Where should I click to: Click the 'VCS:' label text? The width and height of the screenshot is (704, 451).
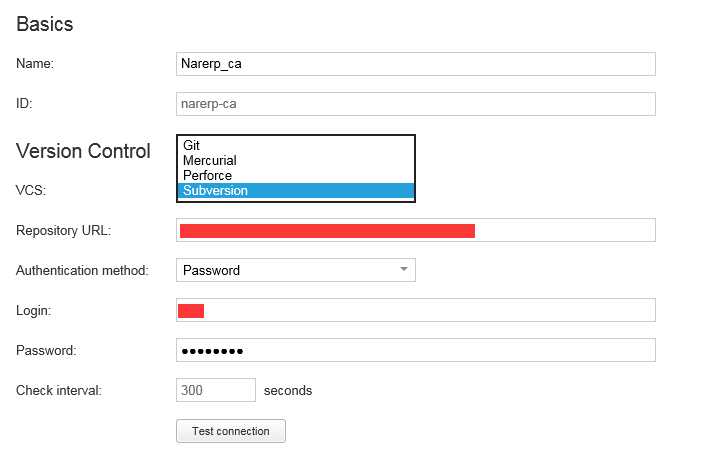[31, 190]
